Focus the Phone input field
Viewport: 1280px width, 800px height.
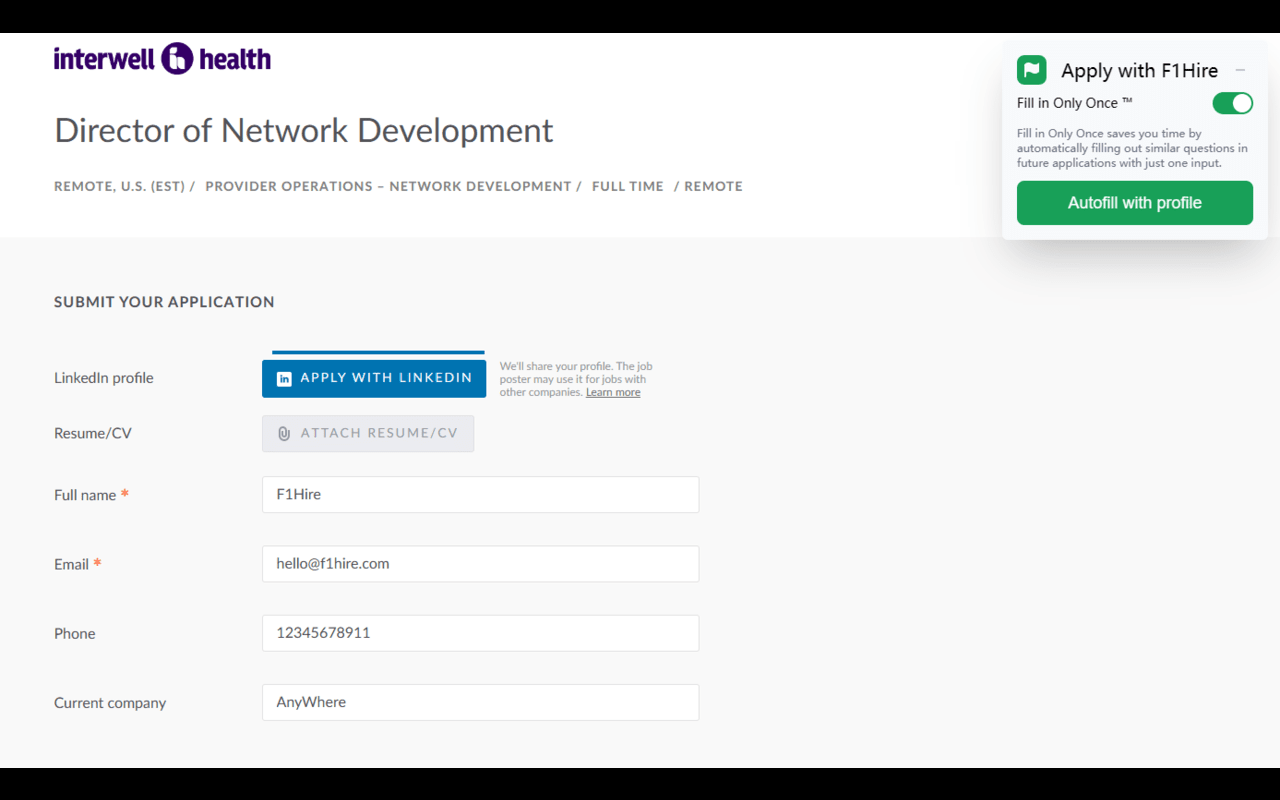480,633
